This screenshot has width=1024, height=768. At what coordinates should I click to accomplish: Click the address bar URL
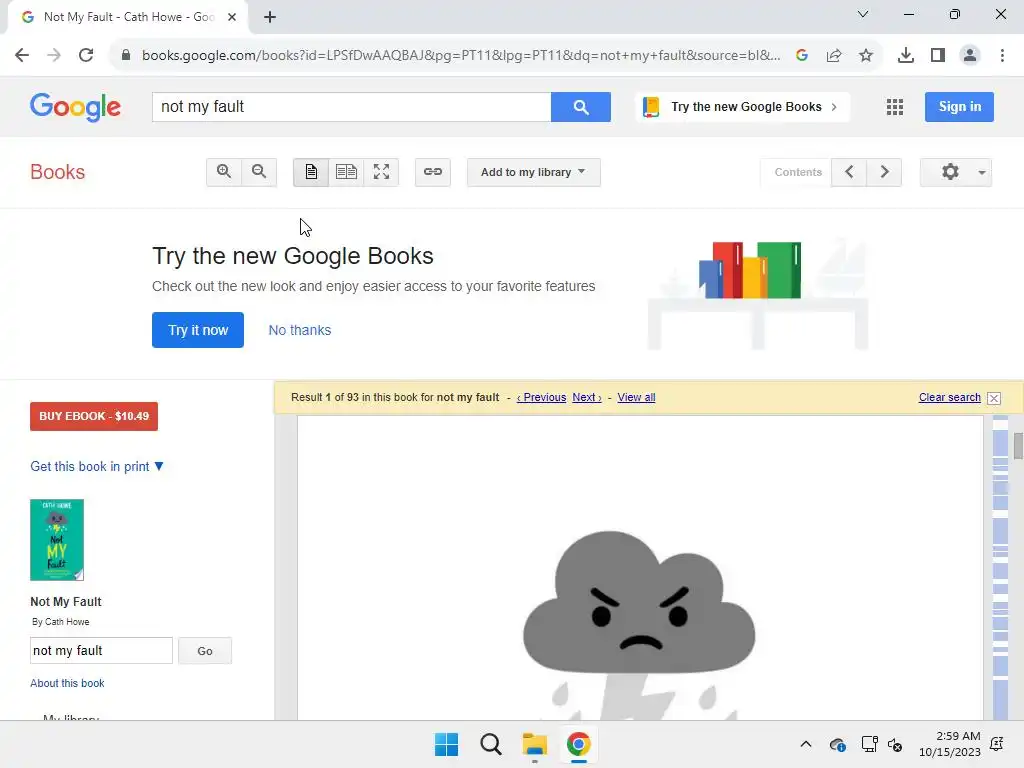tap(460, 56)
